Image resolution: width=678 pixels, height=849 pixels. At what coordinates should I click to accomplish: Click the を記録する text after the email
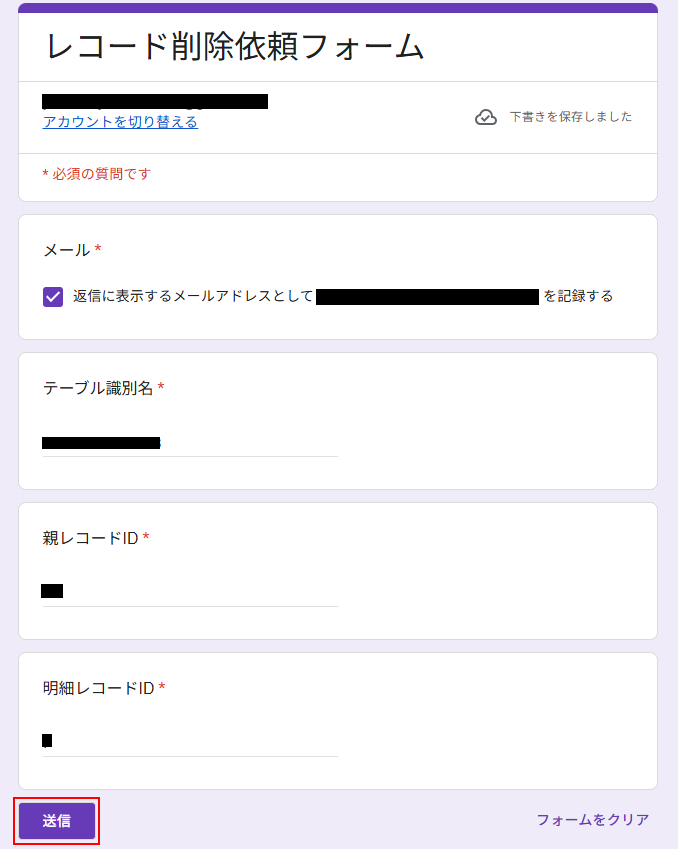tap(578, 297)
